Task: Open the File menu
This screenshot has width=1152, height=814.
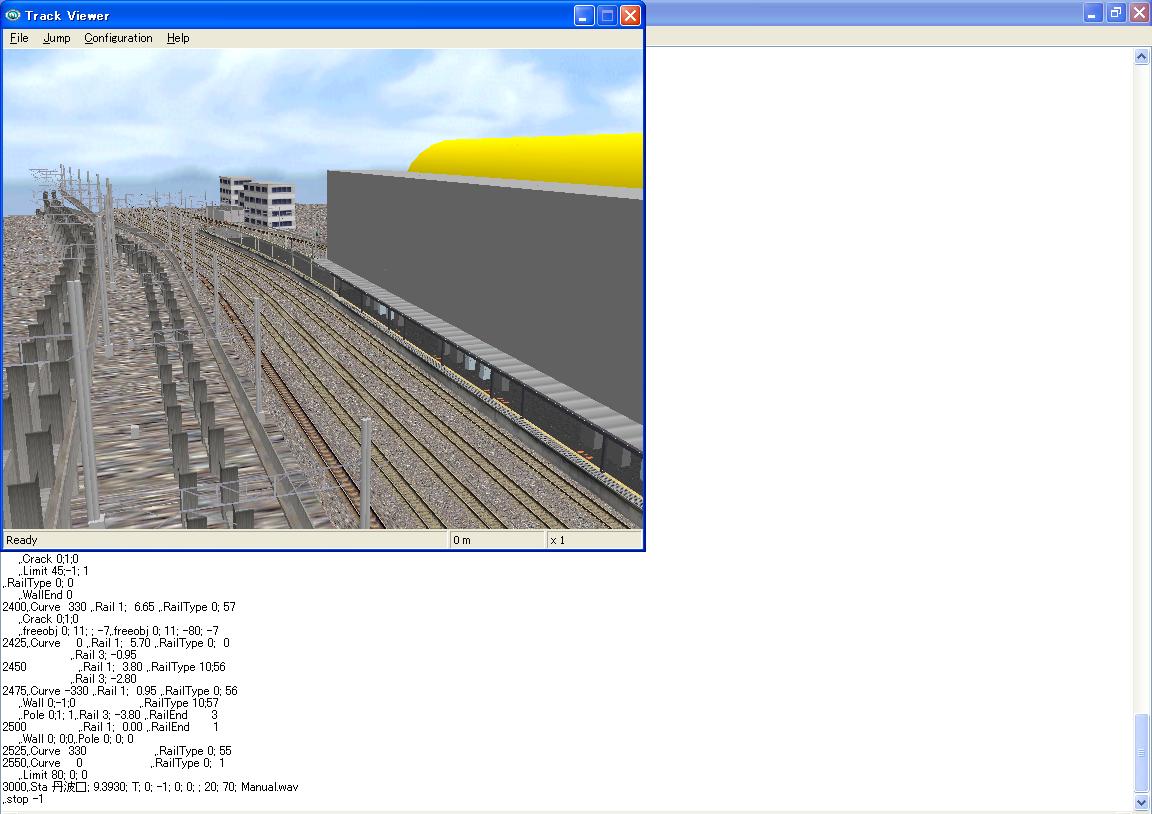Action: click(19, 38)
